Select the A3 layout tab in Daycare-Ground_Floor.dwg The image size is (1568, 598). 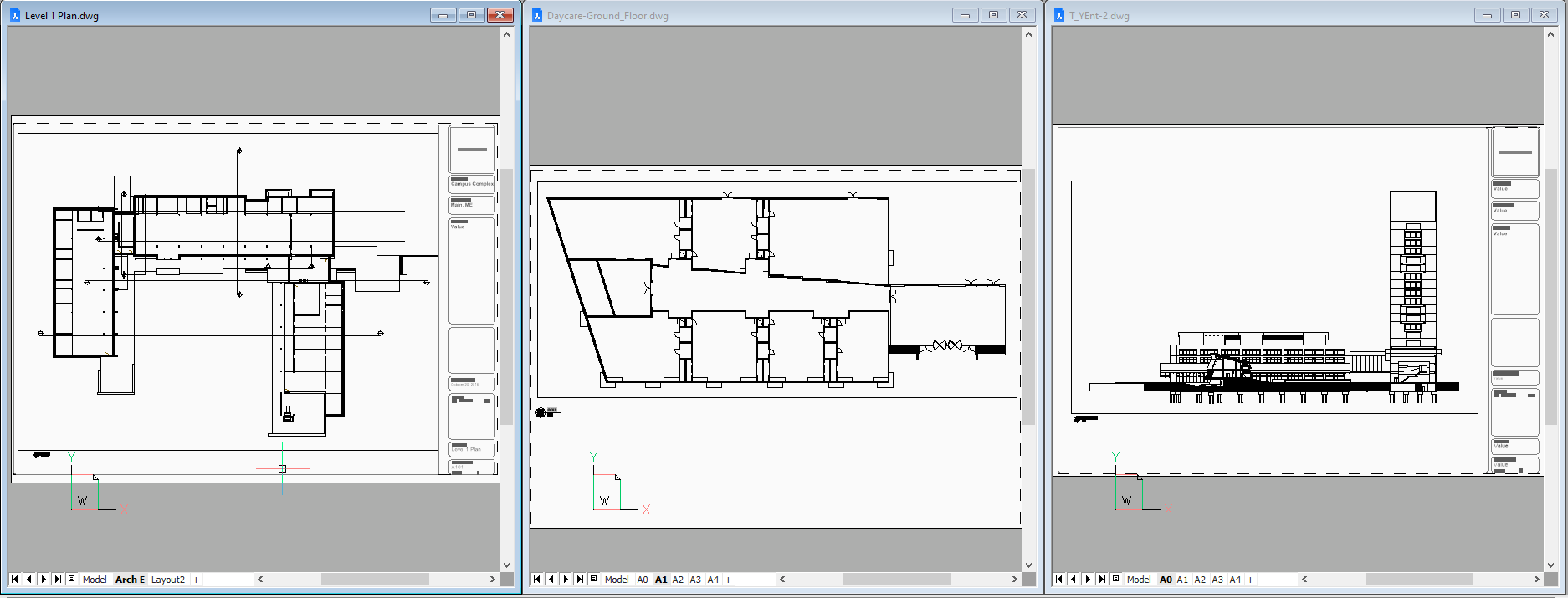695,580
